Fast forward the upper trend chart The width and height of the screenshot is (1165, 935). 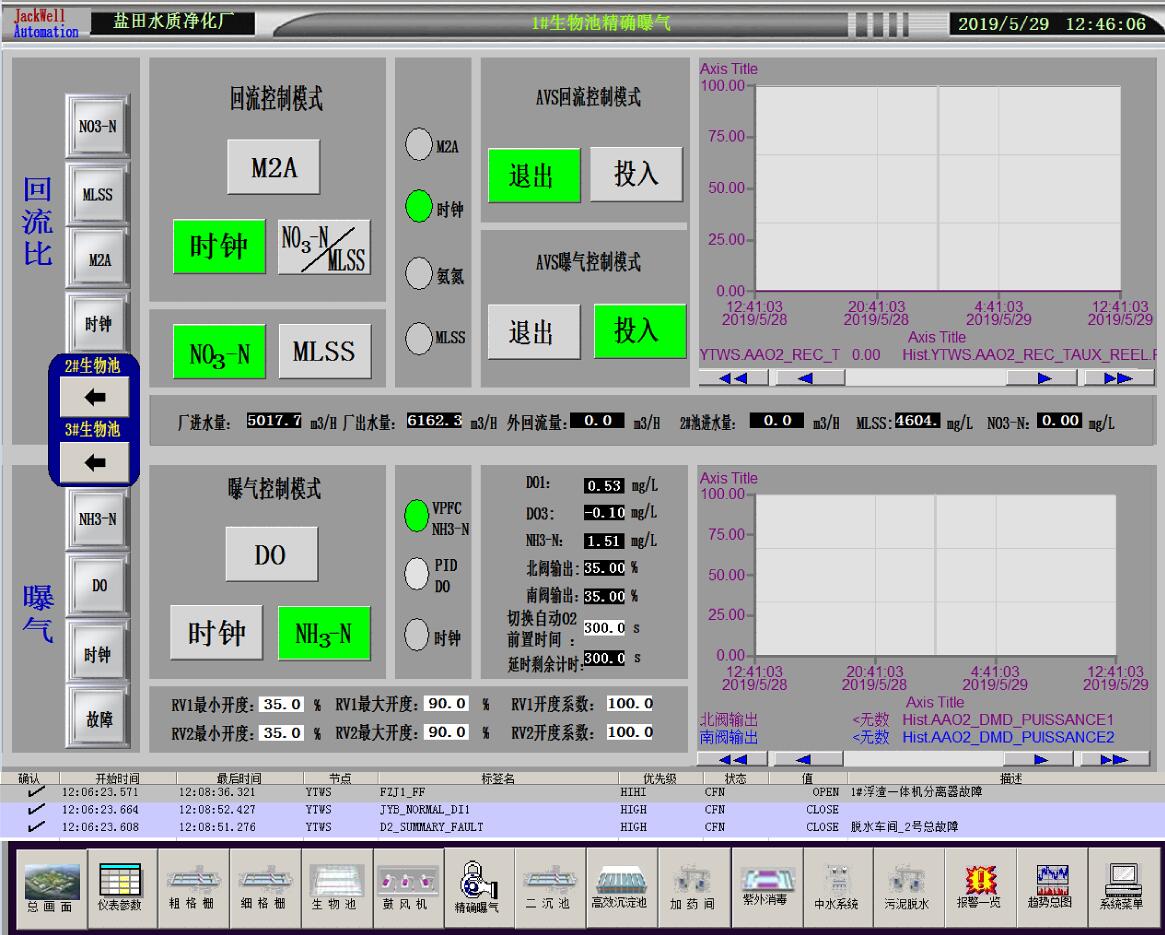(1119, 378)
